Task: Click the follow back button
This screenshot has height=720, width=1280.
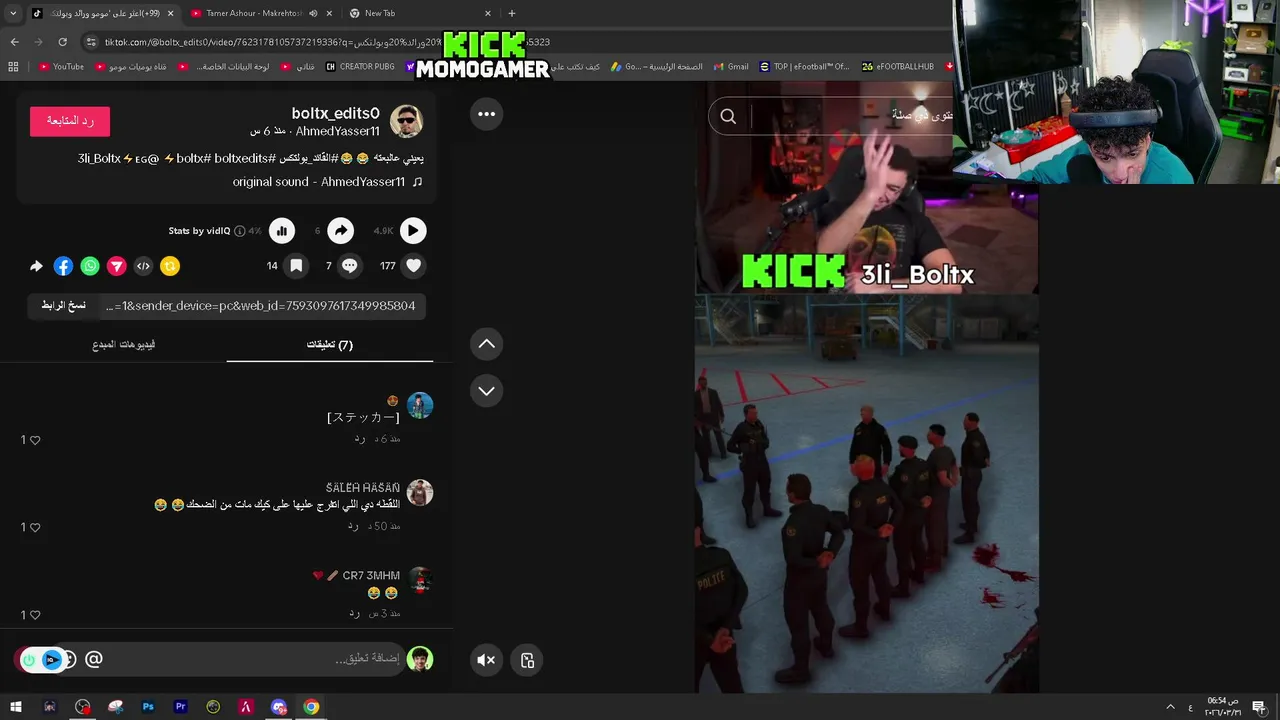Action: [x=70, y=121]
